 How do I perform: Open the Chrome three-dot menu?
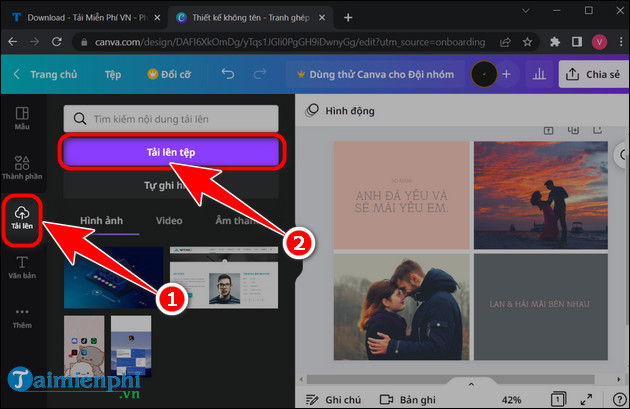point(621,42)
